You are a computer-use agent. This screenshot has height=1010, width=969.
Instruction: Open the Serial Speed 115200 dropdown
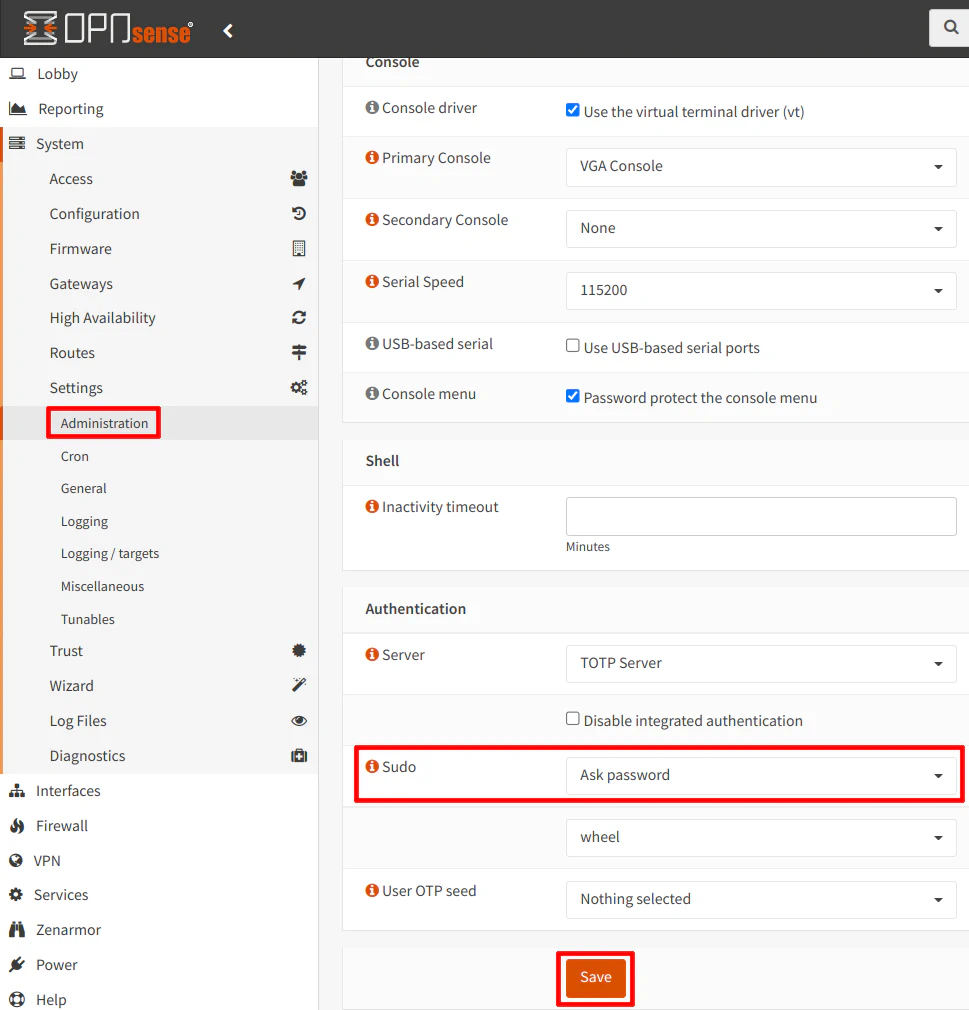(x=761, y=291)
